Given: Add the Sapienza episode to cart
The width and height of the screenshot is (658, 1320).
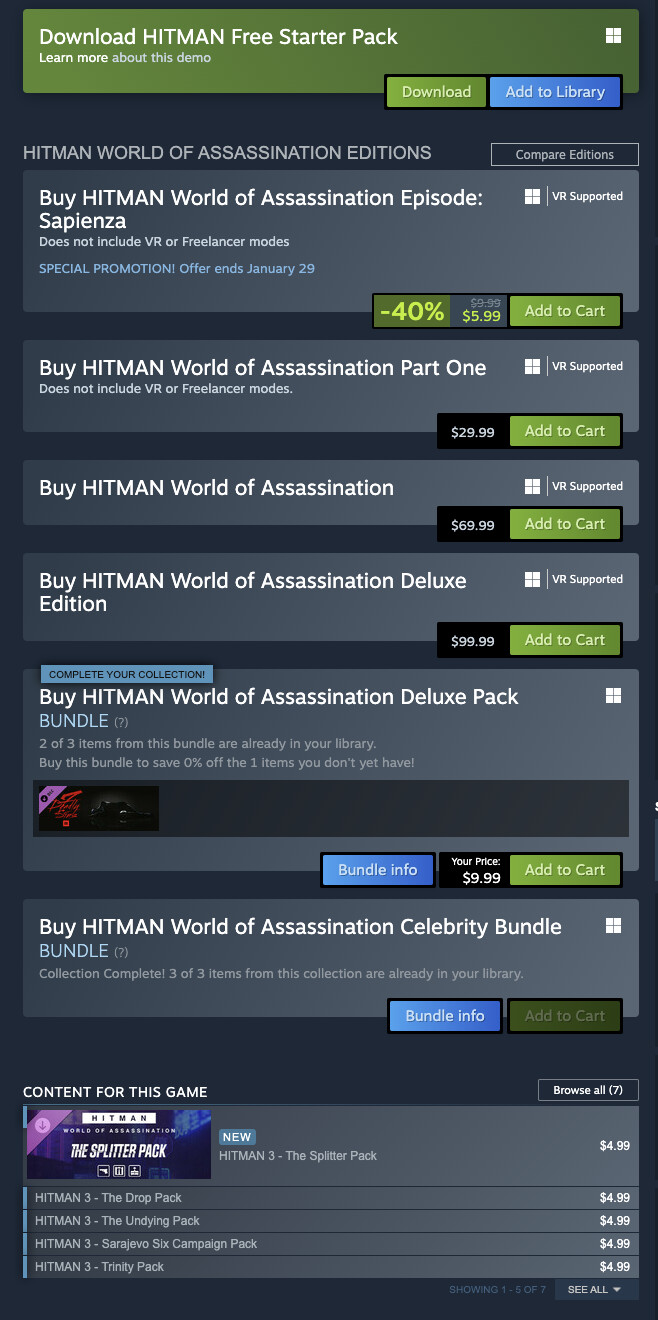Looking at the screenshot, I should pos(565,311).
